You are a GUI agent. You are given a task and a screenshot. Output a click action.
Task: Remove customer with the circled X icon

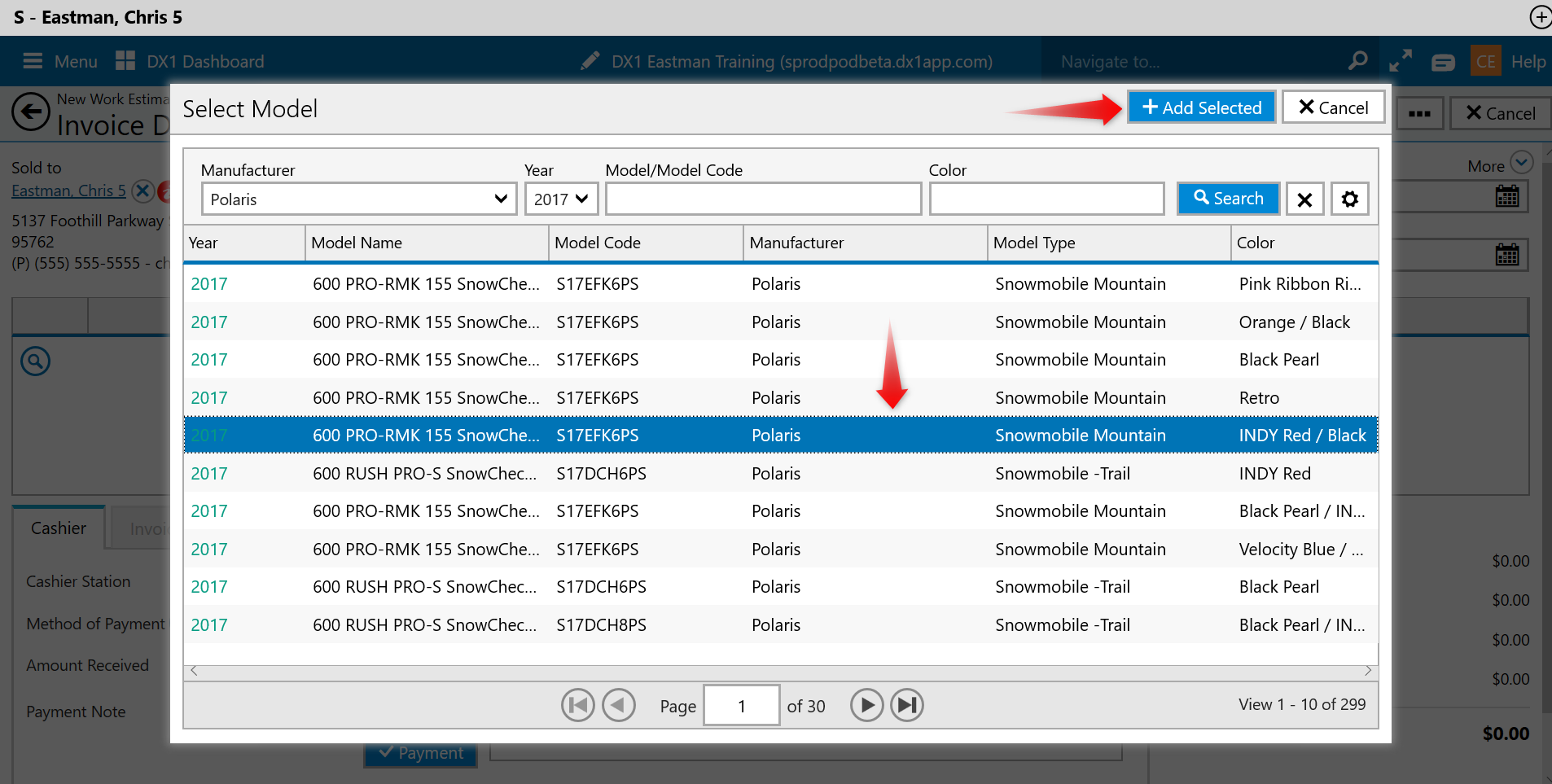pyautogui.click(x=142, y=191)
